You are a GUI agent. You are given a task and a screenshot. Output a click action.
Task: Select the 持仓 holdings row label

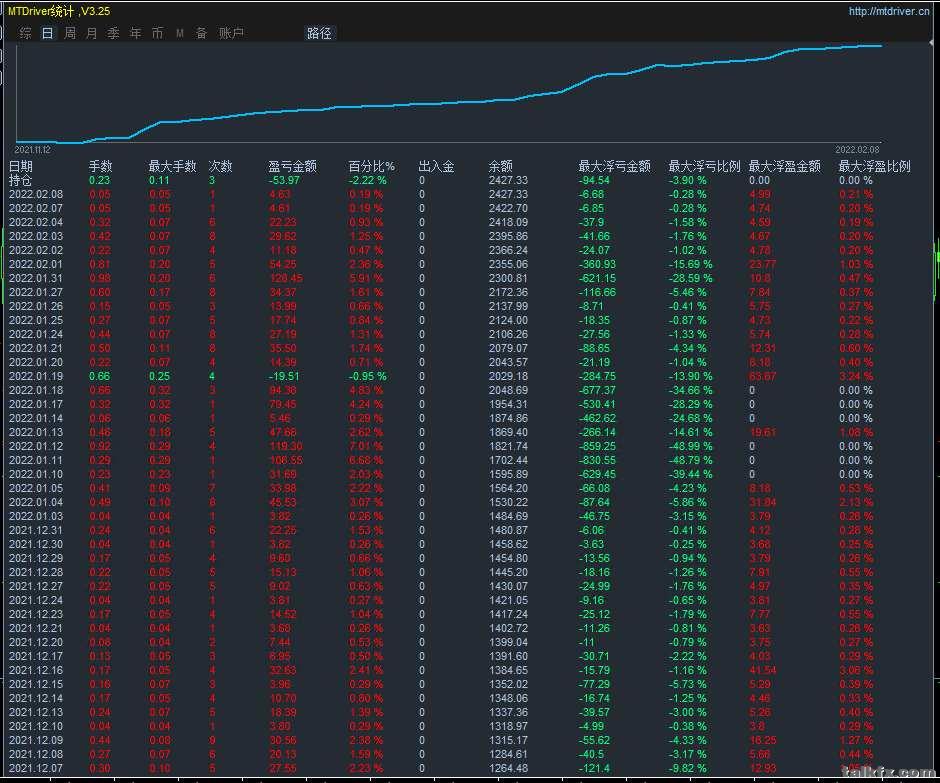(21, 180)
